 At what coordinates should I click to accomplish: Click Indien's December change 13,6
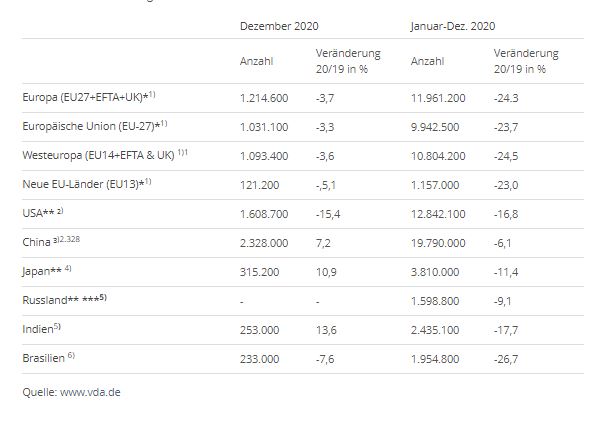326,330
